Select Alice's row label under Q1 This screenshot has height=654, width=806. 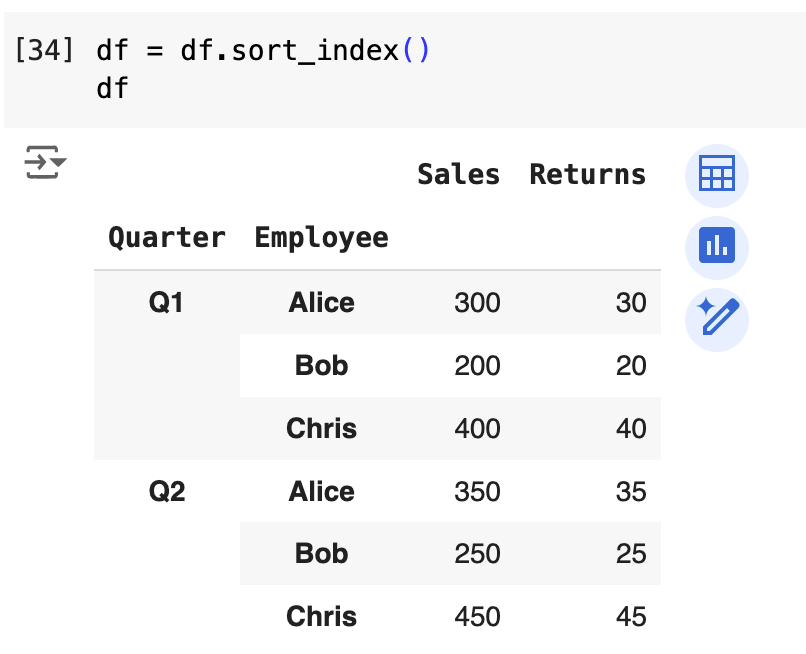pos(321,302)
